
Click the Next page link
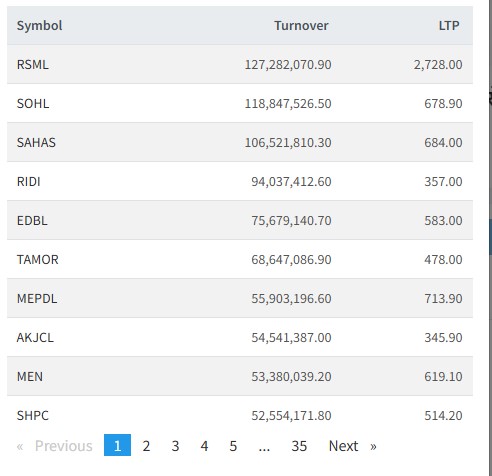(343, 446)
